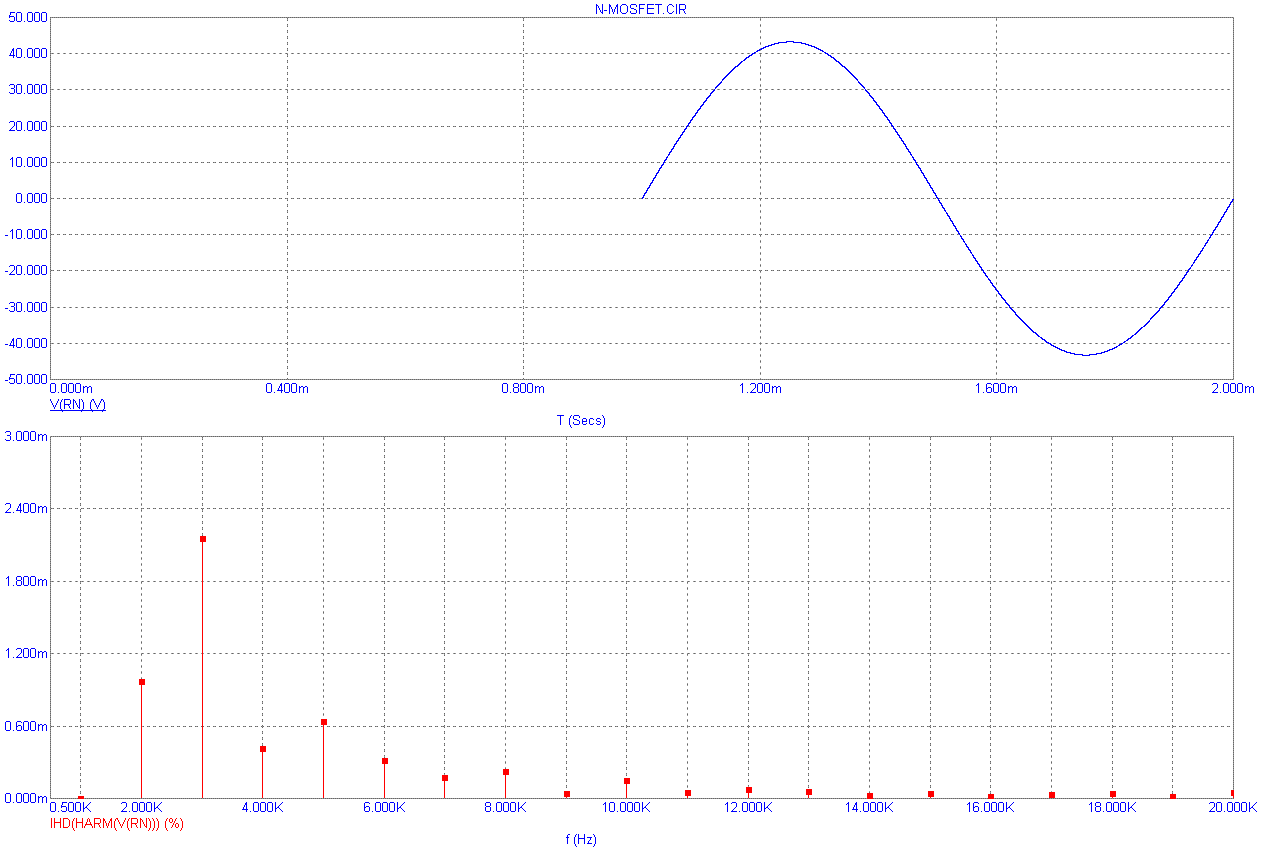
Task: Click the T (Secs) axis title
Action: tap(581, 421)
